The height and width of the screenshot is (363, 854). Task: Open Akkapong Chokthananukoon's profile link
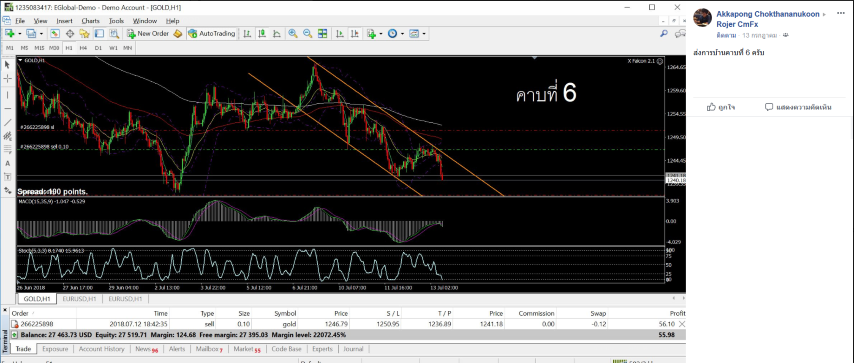coord(767,14)
